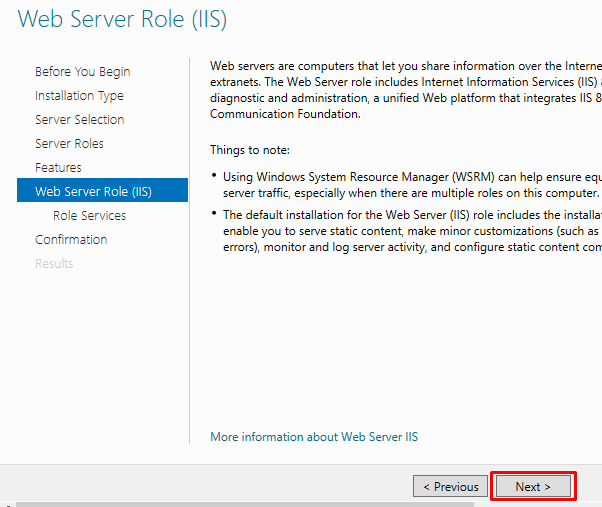Screen dimensions: 602x507
Task: Open More information about Web Server IIS
Action: coord(314,437)
